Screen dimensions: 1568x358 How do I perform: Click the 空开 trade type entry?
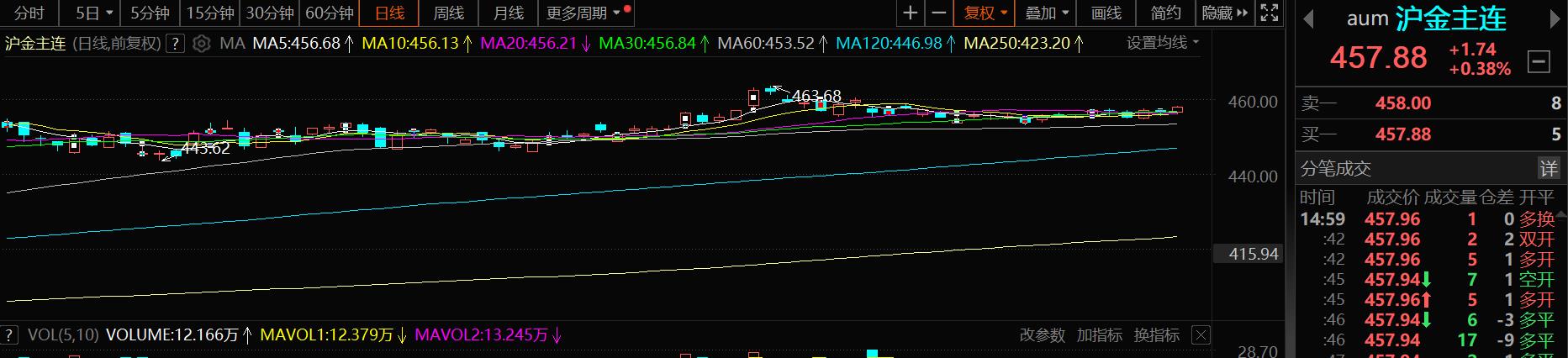[x=1537, y=280]
